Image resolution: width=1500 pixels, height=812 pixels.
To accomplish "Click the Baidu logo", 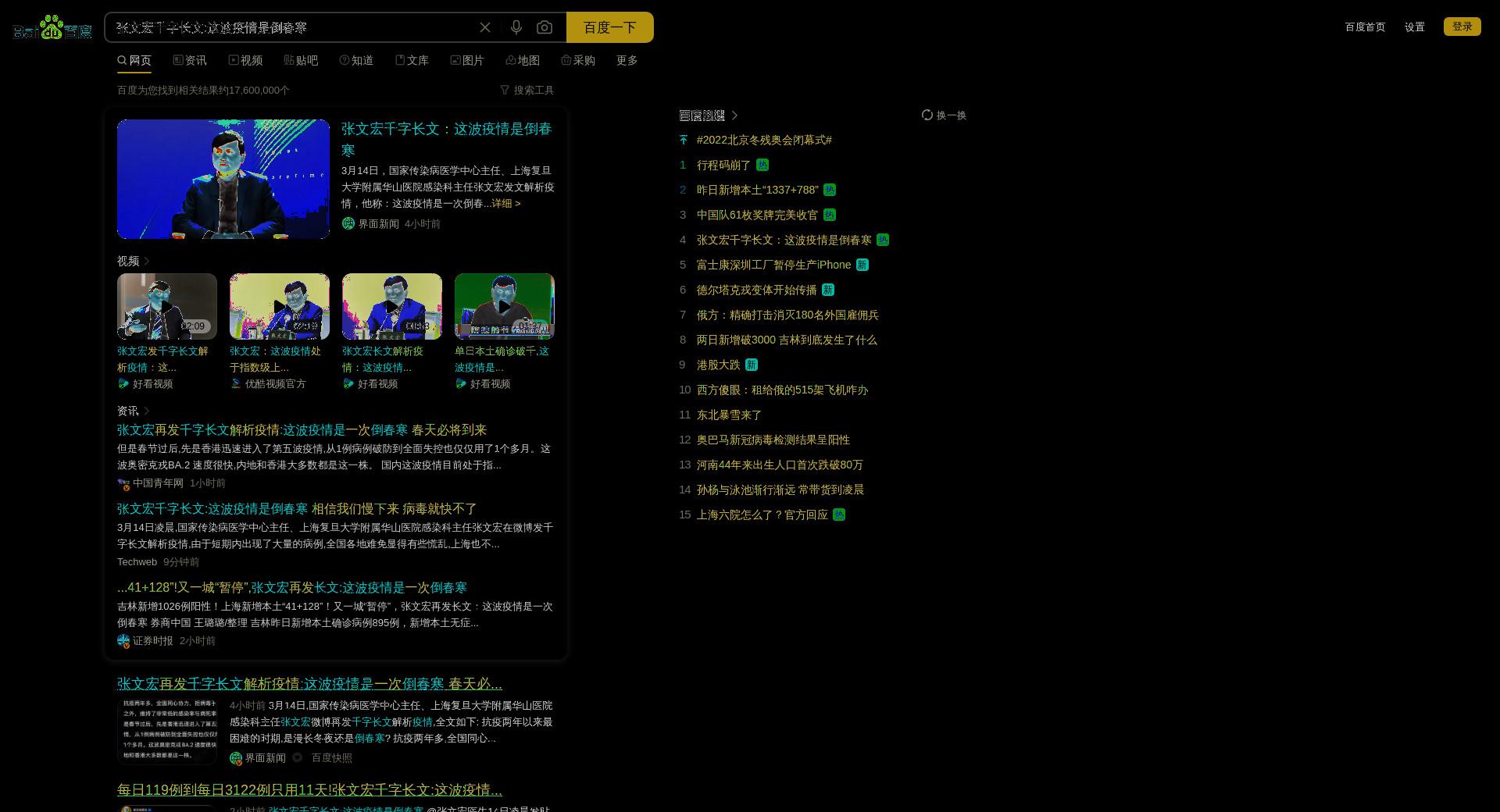I will point(52,27).
